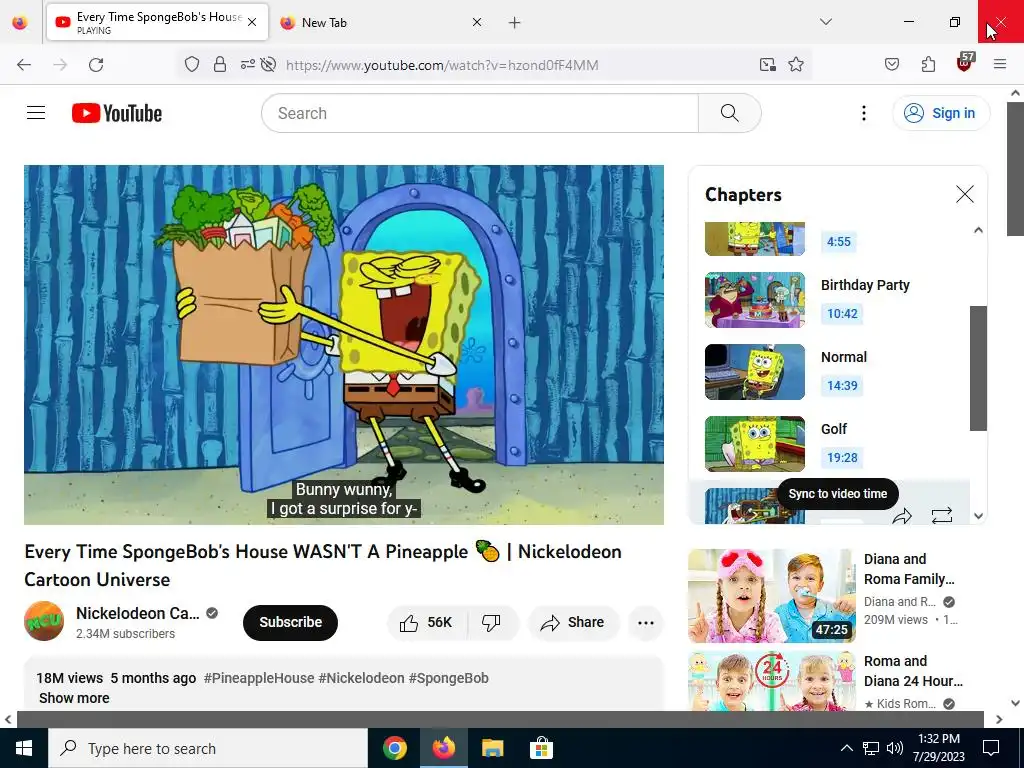
Task: Close the New Tab tab
Action: tap(477, 23)
